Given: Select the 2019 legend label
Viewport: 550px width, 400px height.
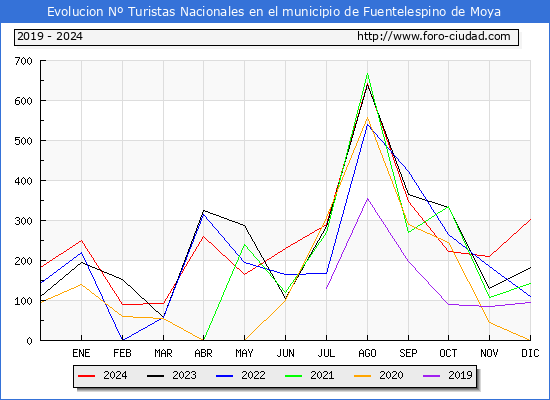Looking at the screenshot, I should tap(460, 375).
